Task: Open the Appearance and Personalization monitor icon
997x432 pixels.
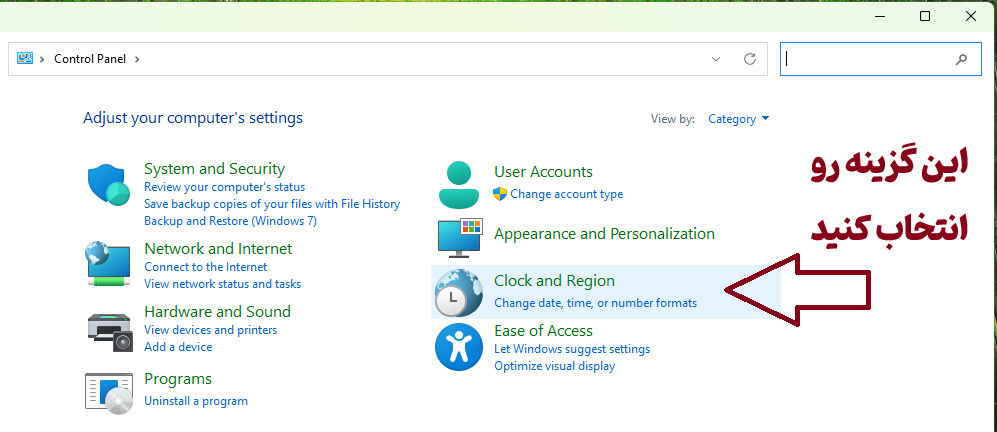Action: point(460,237)
